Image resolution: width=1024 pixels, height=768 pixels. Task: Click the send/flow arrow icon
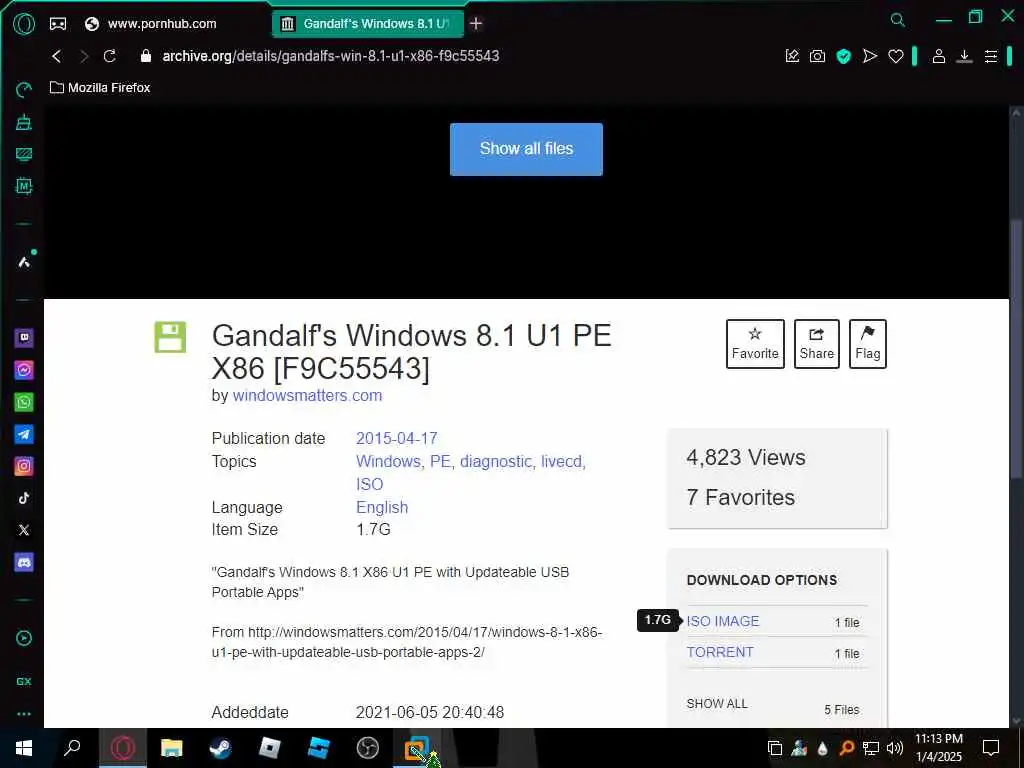click(x=870, y=56)
